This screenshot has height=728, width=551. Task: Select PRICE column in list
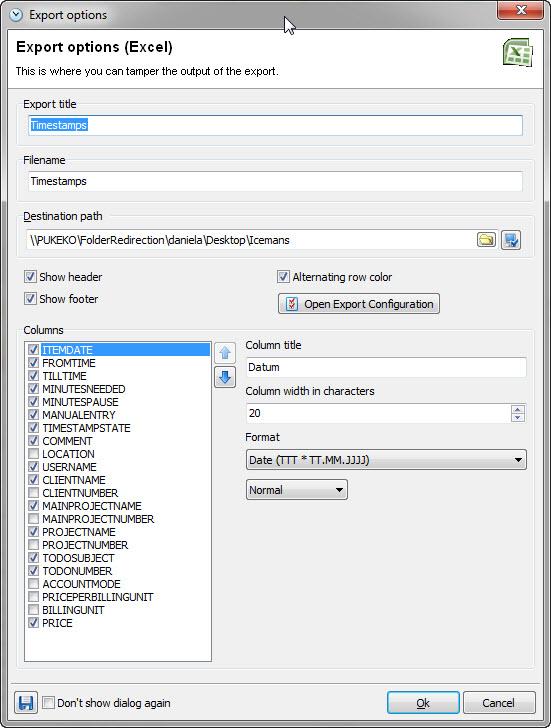point(57,623)
